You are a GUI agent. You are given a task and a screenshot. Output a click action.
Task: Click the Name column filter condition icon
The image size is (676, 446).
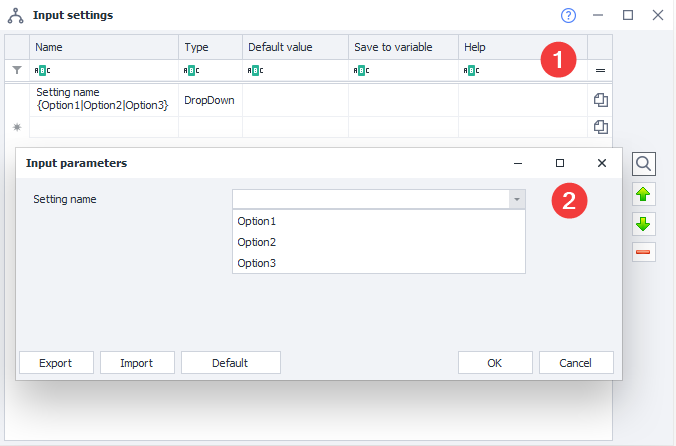pyautogui.click(x=42, y=71)
